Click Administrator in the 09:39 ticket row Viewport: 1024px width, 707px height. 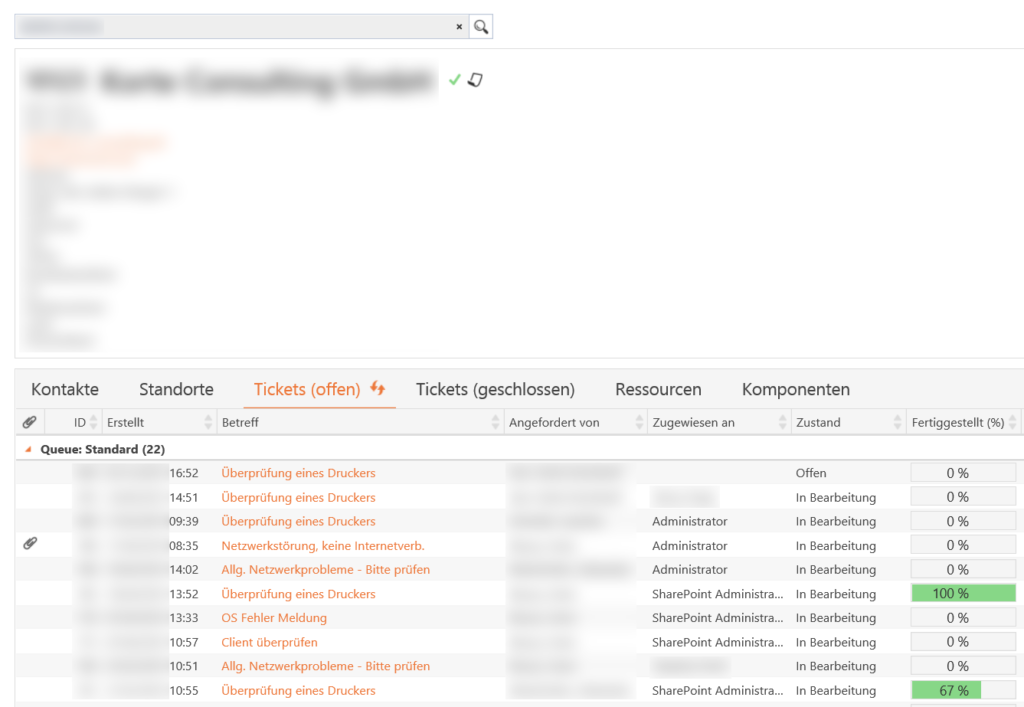point(689,521)
